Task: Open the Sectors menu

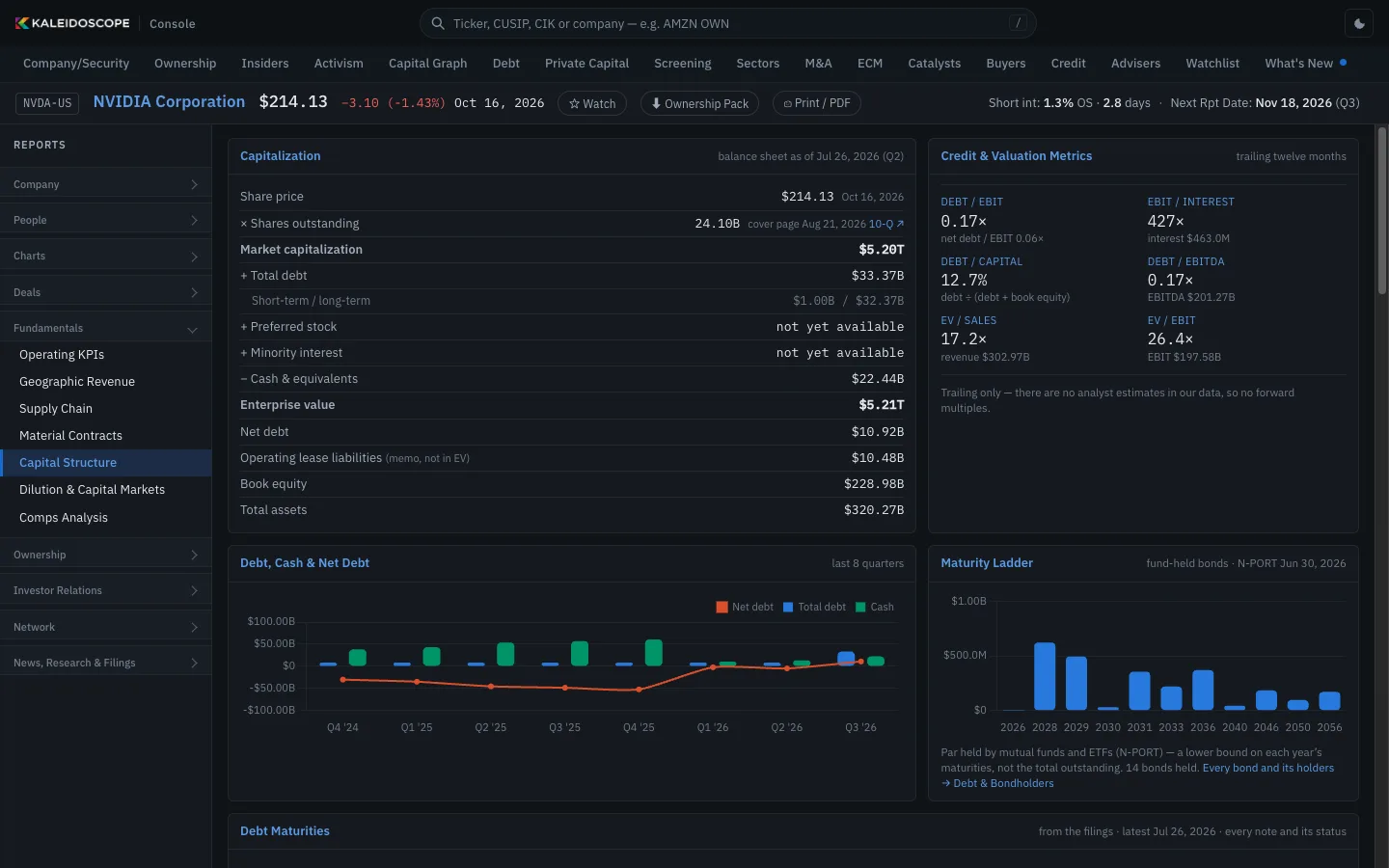Action: [758, 64]
